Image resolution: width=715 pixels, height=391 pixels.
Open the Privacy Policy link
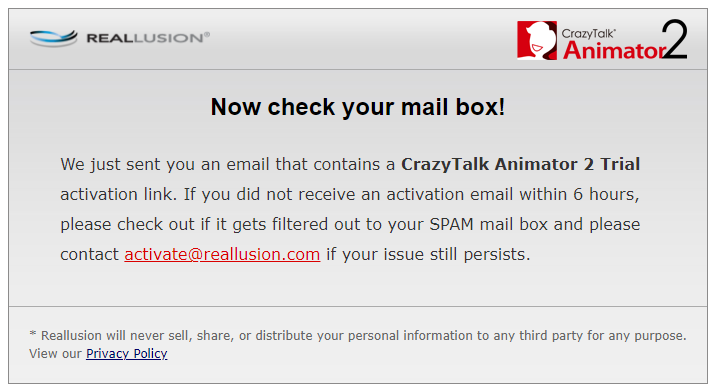point(127,354)
